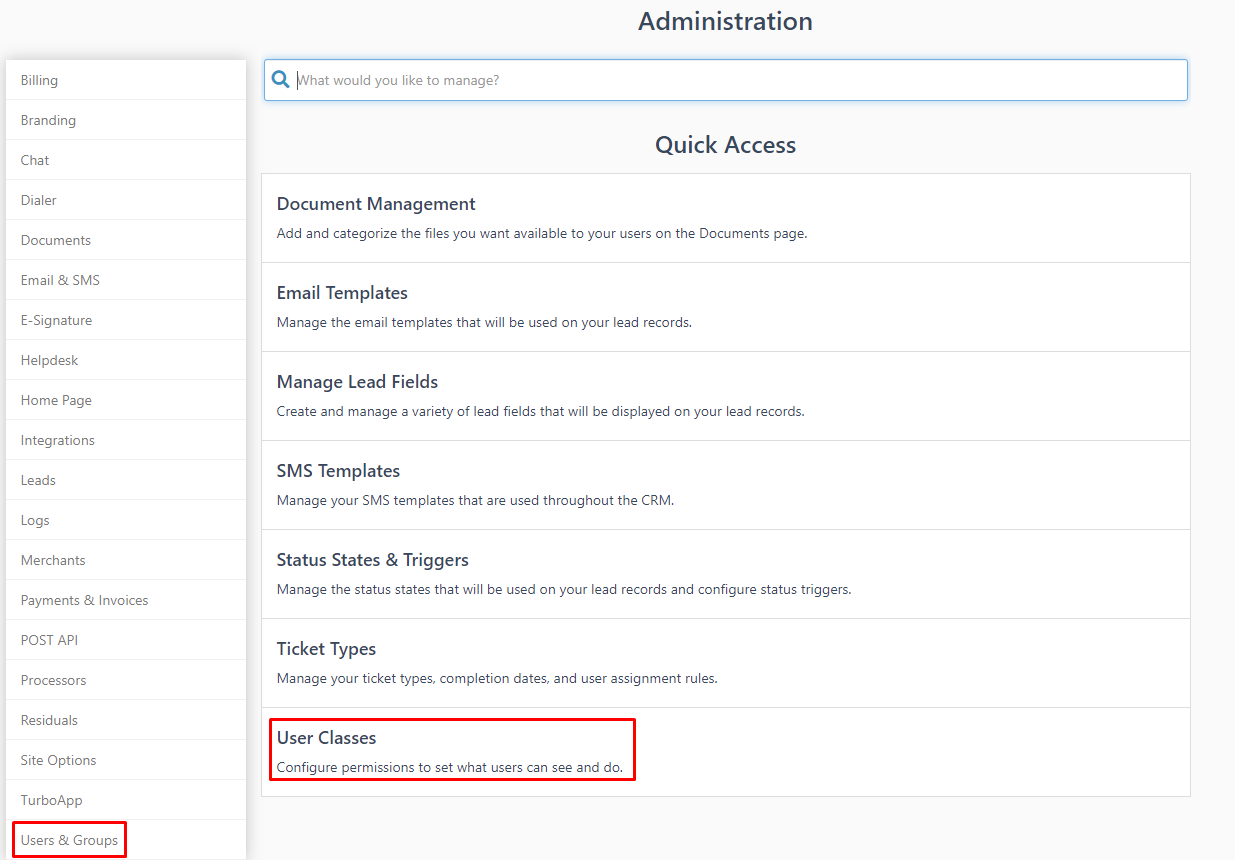The height and width of the screenshot is (860, 1235).
Task: Open Integrations in the sidebar
Action: (x=126, y=440)
